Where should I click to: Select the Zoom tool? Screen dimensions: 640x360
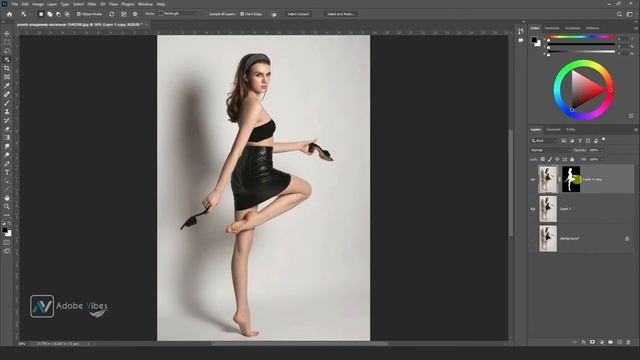tap(7, 207)
